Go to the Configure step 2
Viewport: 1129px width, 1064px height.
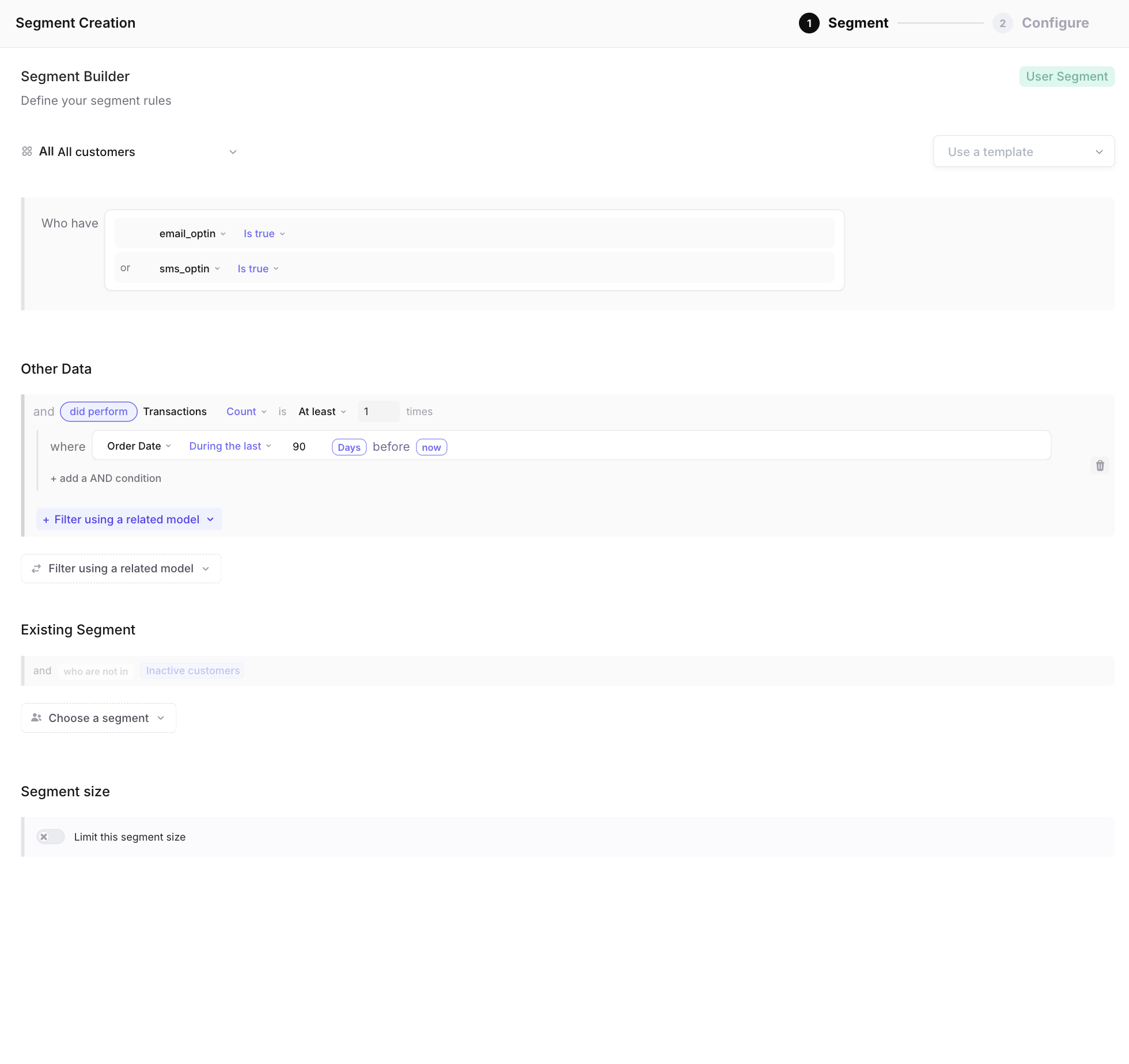[1041, 23]
